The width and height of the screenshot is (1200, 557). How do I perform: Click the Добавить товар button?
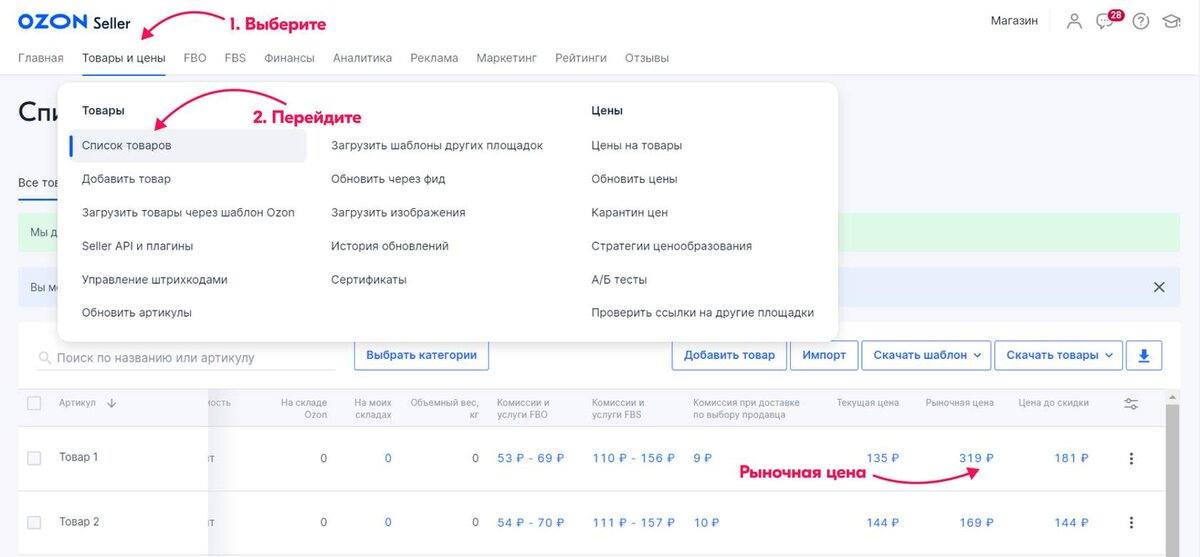click(x=729, y=355)
